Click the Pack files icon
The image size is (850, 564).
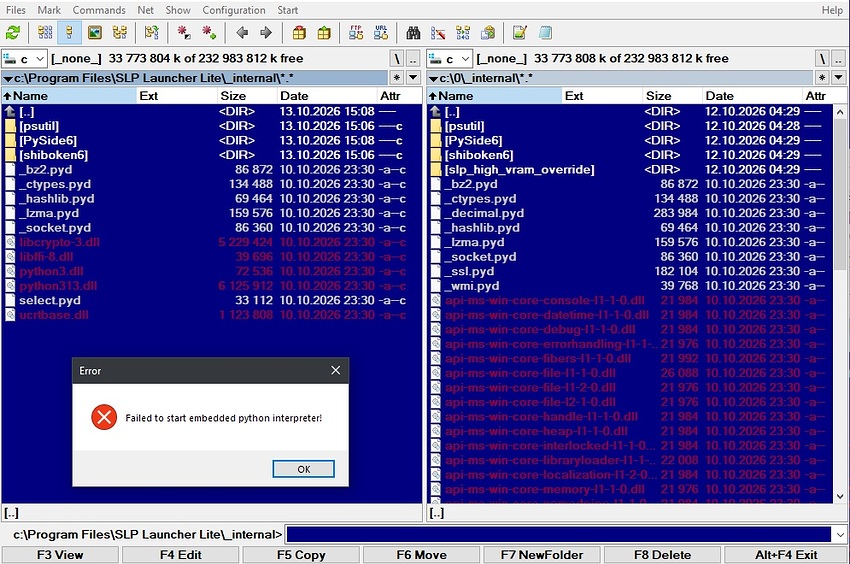(x=299, y=33)
